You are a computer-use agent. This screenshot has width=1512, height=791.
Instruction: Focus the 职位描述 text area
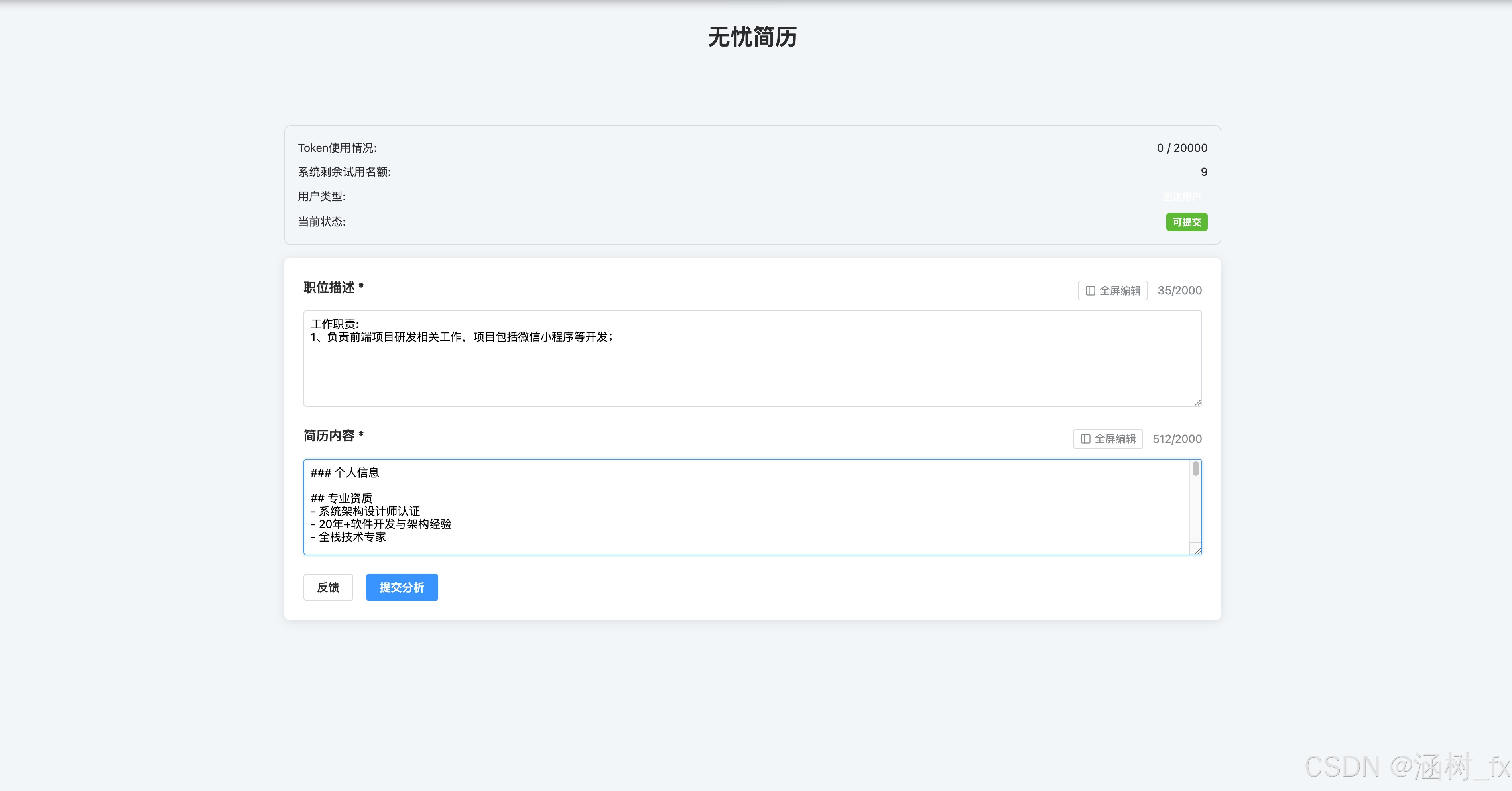pyautogui.click(x=752, y=370)
